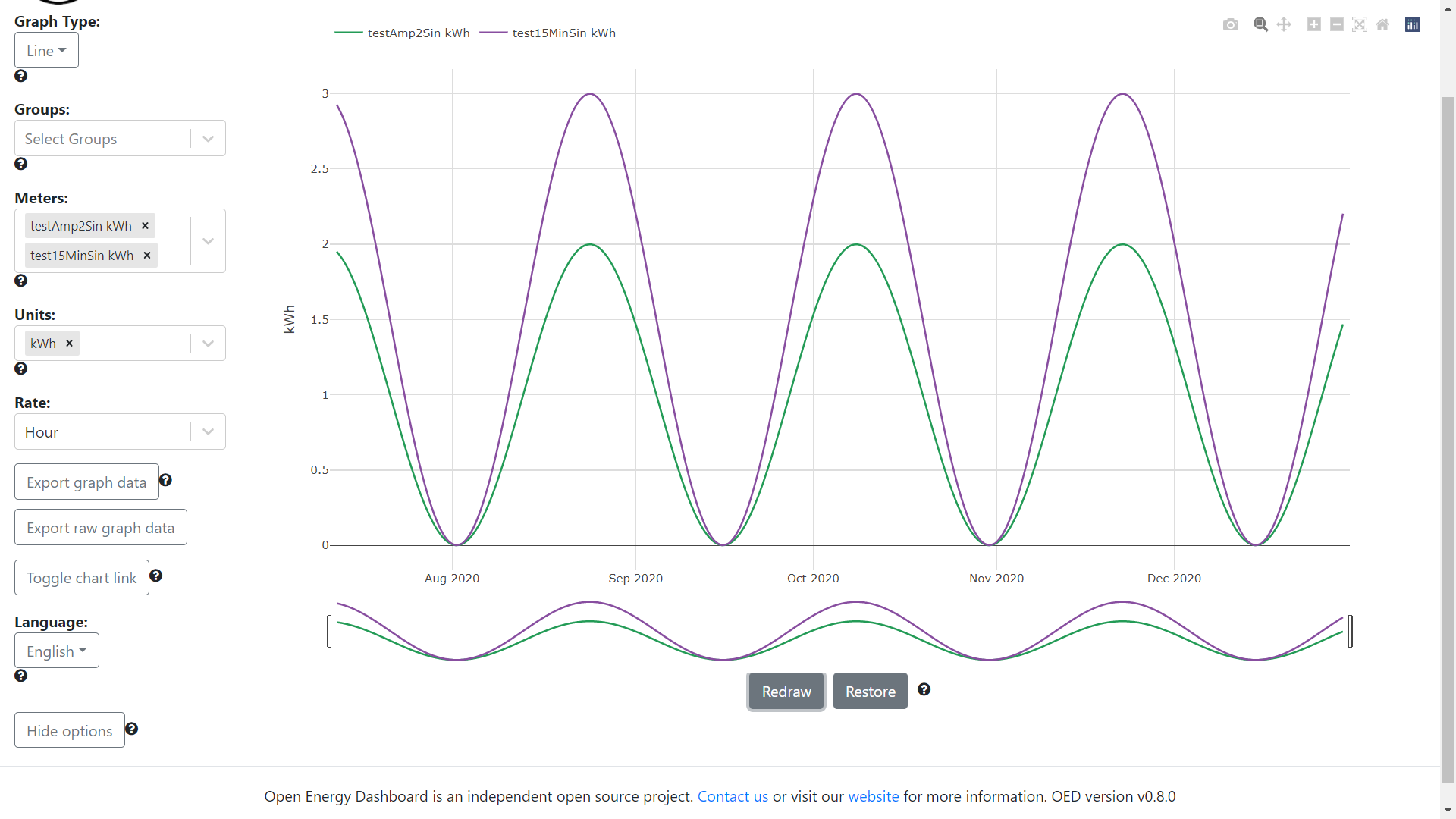Remove the testAmp2Sin kWh meter selection
Image resolution: width=1456 pixels, height=819 pixels.
[144, 225]
